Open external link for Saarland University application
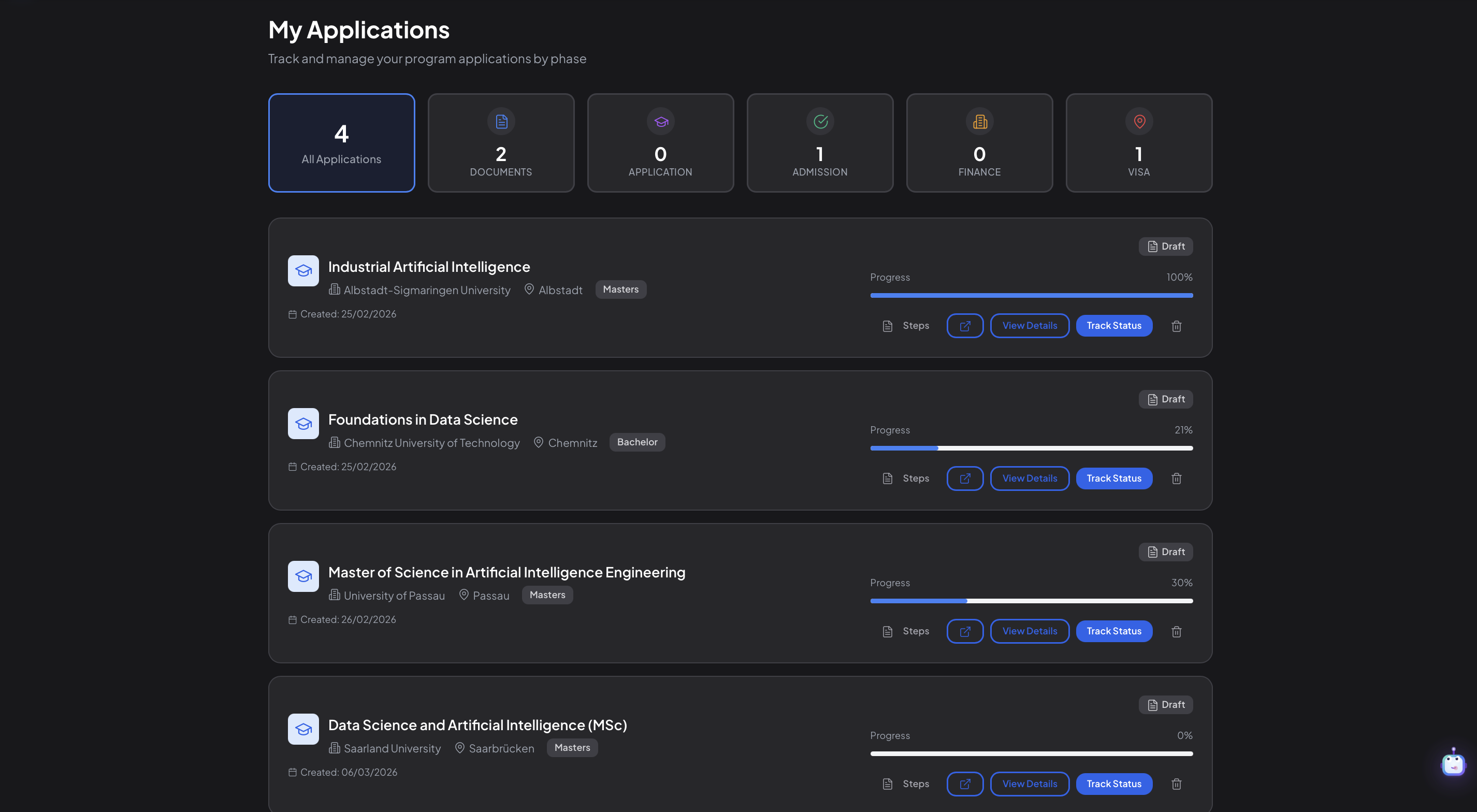This screenshot has height=812, width=1477. (x=965, y=784)
